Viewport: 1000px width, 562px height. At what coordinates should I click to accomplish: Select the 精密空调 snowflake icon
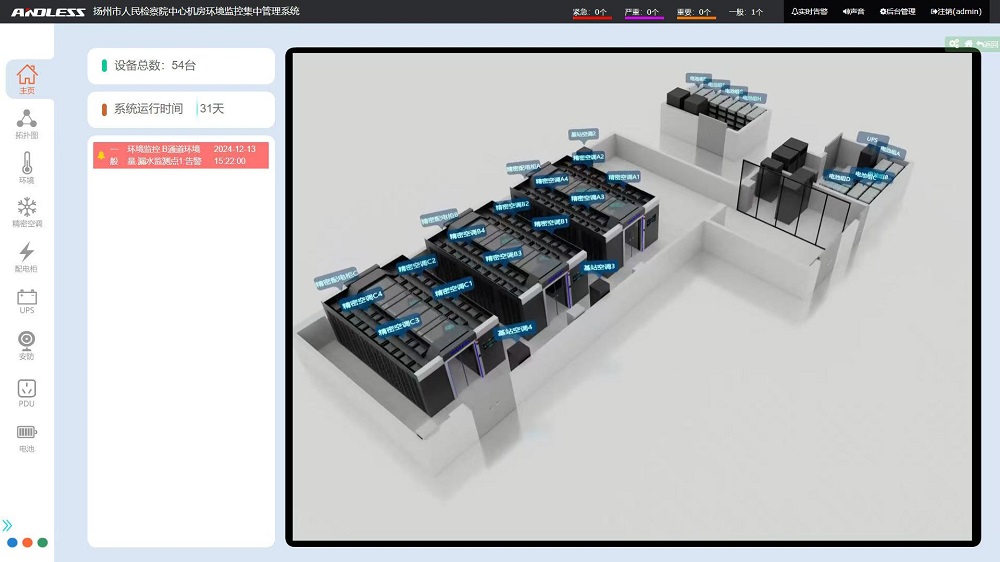coord(27,212)
